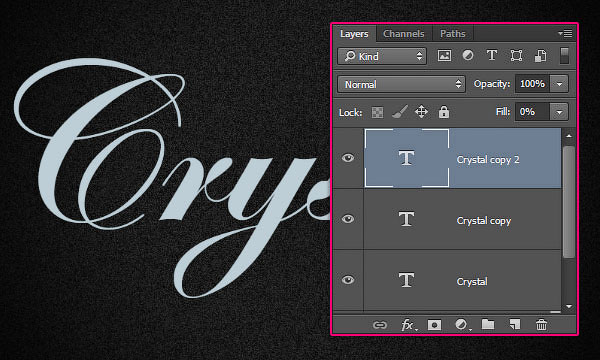Lock all padlock icon
Image resolution: width=600 pixels, height=360 pixels.
point(444,112)
